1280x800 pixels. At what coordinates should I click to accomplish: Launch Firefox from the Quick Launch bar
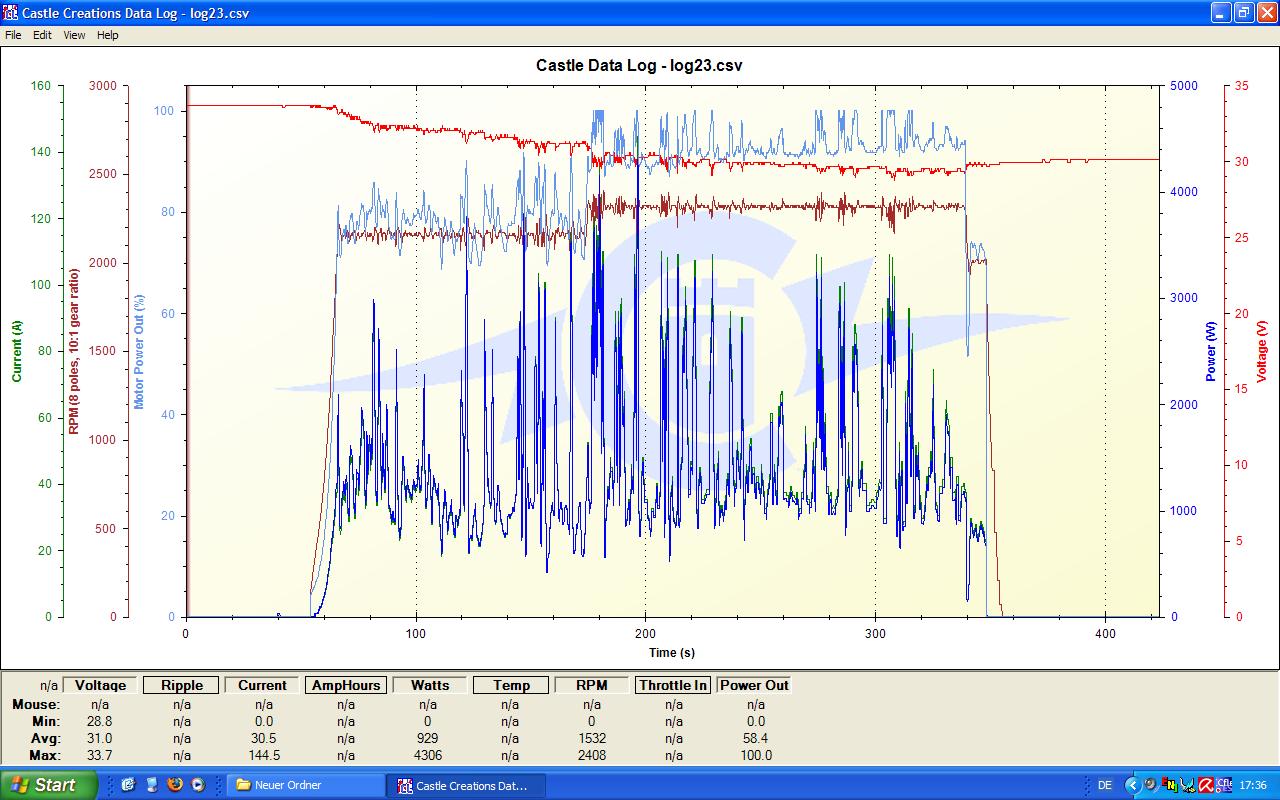175,785
